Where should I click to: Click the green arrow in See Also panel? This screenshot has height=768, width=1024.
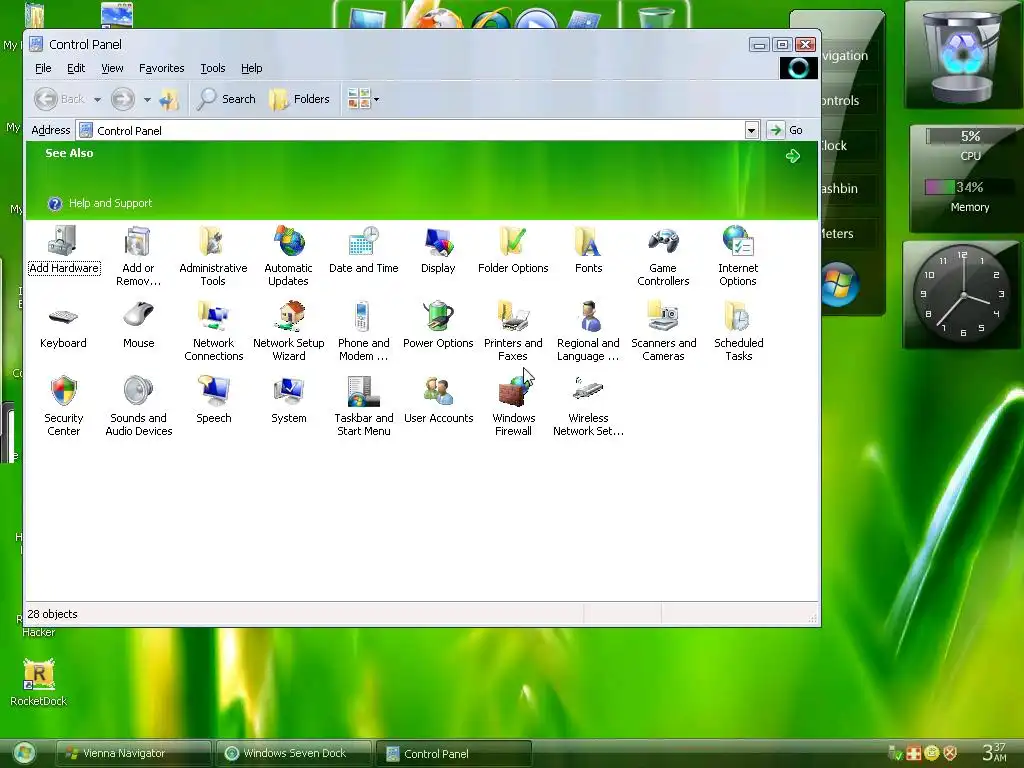[x=793, y=156]
